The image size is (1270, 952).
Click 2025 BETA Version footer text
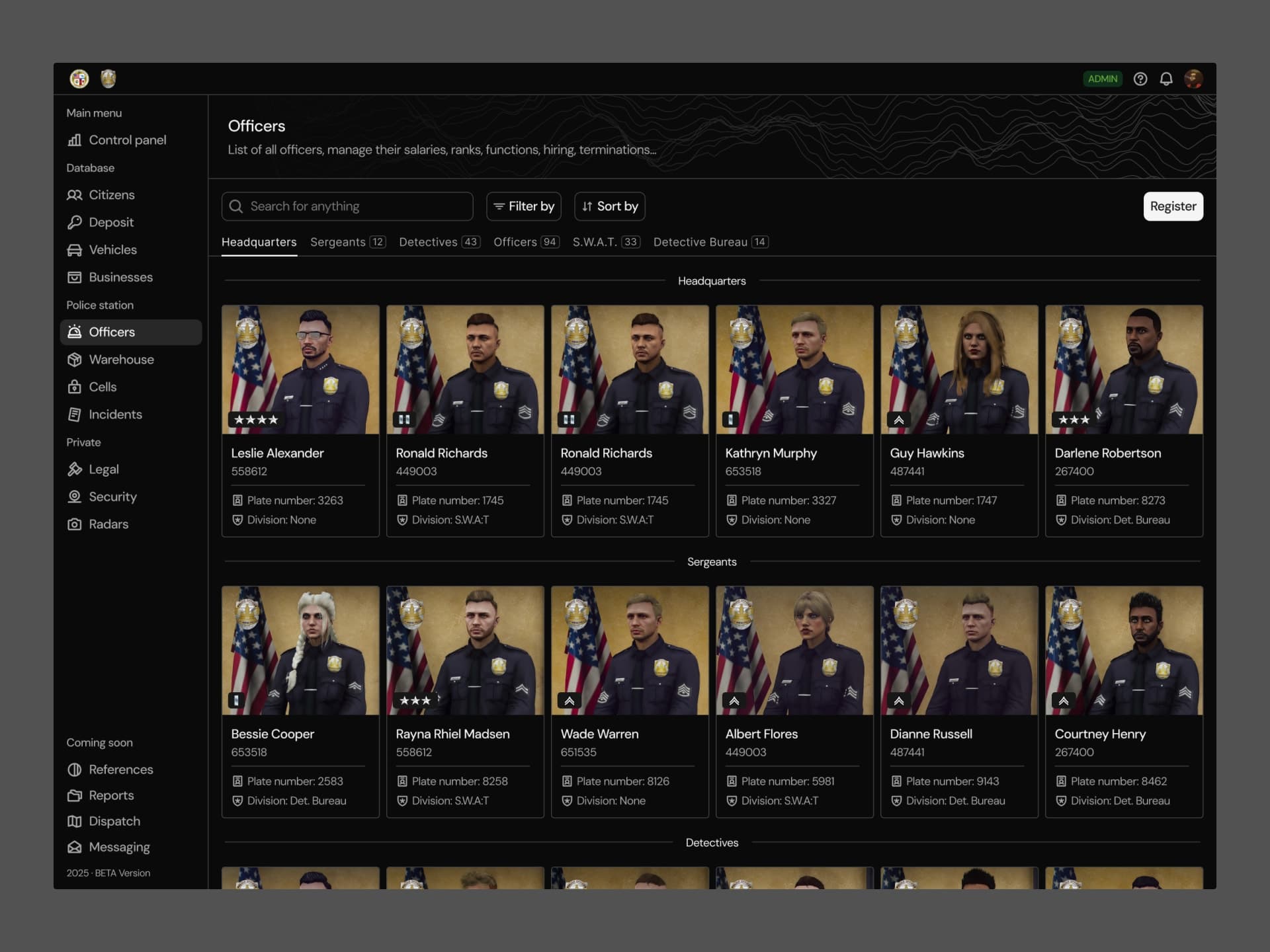pos(108,873)
